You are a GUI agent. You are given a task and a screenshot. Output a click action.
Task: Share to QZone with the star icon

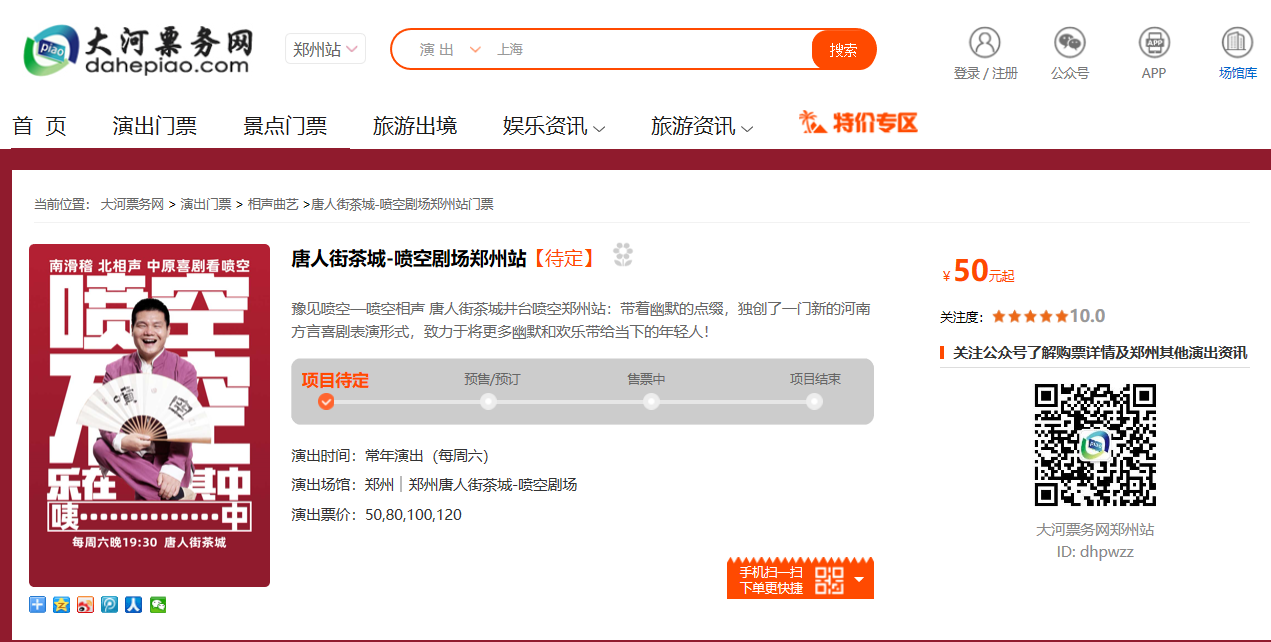(x=62, y=605)
